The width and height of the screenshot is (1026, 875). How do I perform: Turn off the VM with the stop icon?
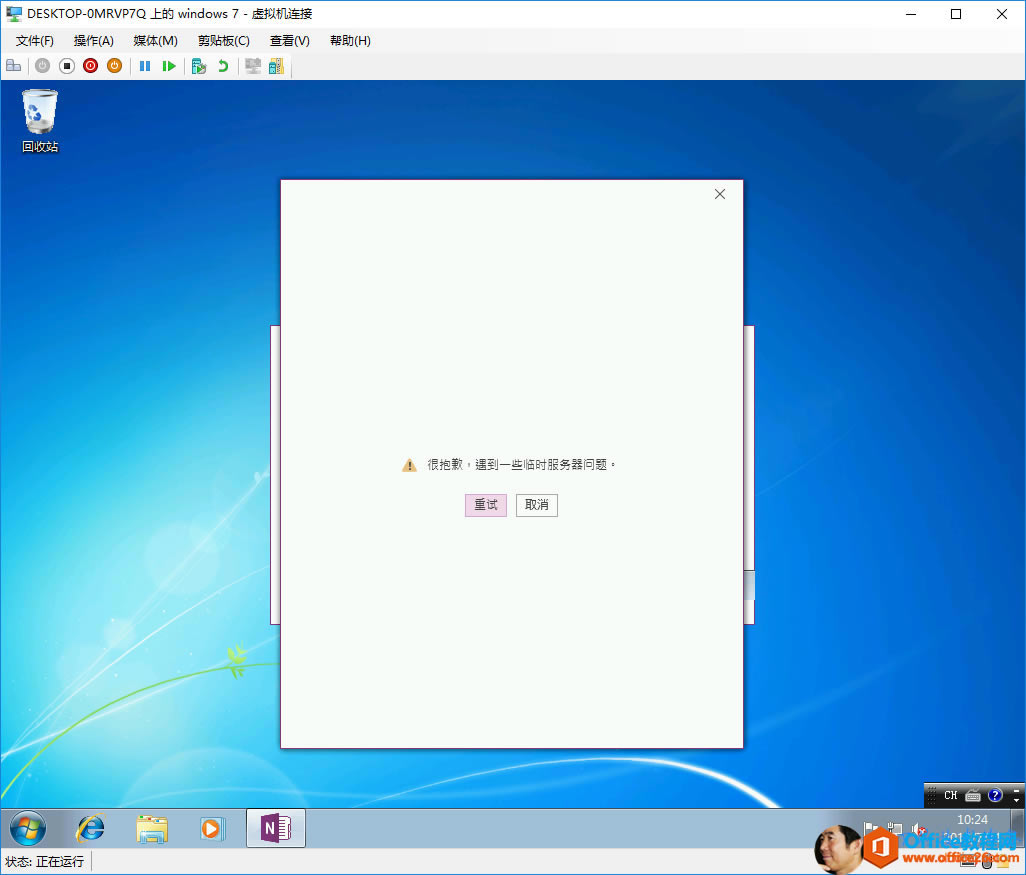click(66, 65)
